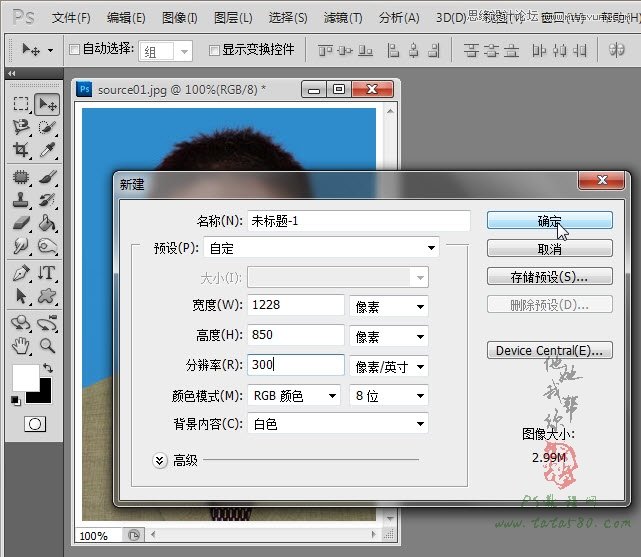This screenshot has width=641, height=557.
Task: Open the height unit 像素 dropdown
Action: (x=389, y=336)
